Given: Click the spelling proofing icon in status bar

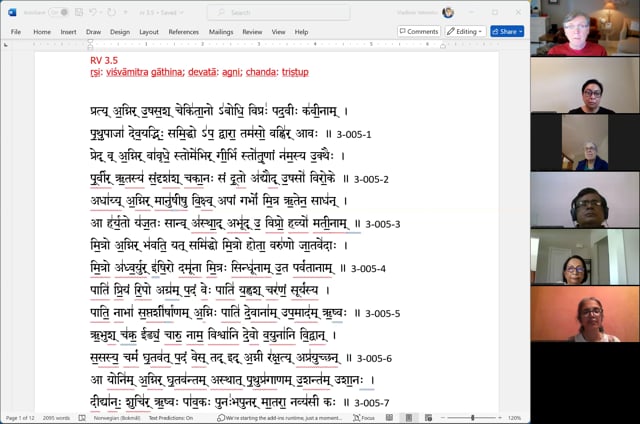Looking at the screenshot, I should pyautogui.click(x=82, y=418).
